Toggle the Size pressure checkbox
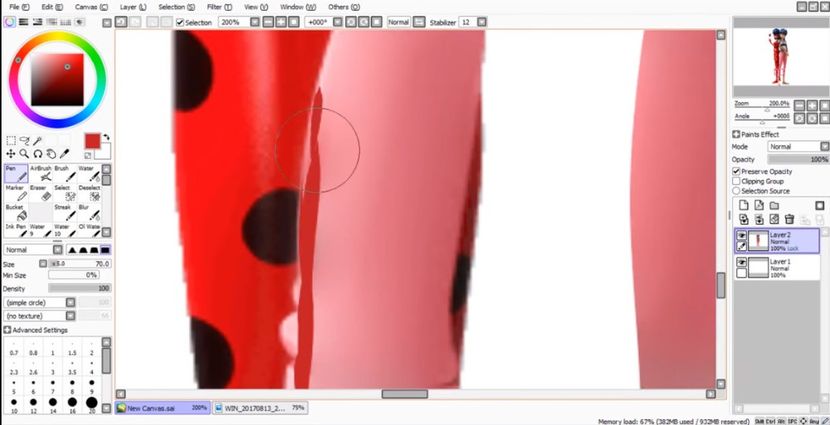 43,264
